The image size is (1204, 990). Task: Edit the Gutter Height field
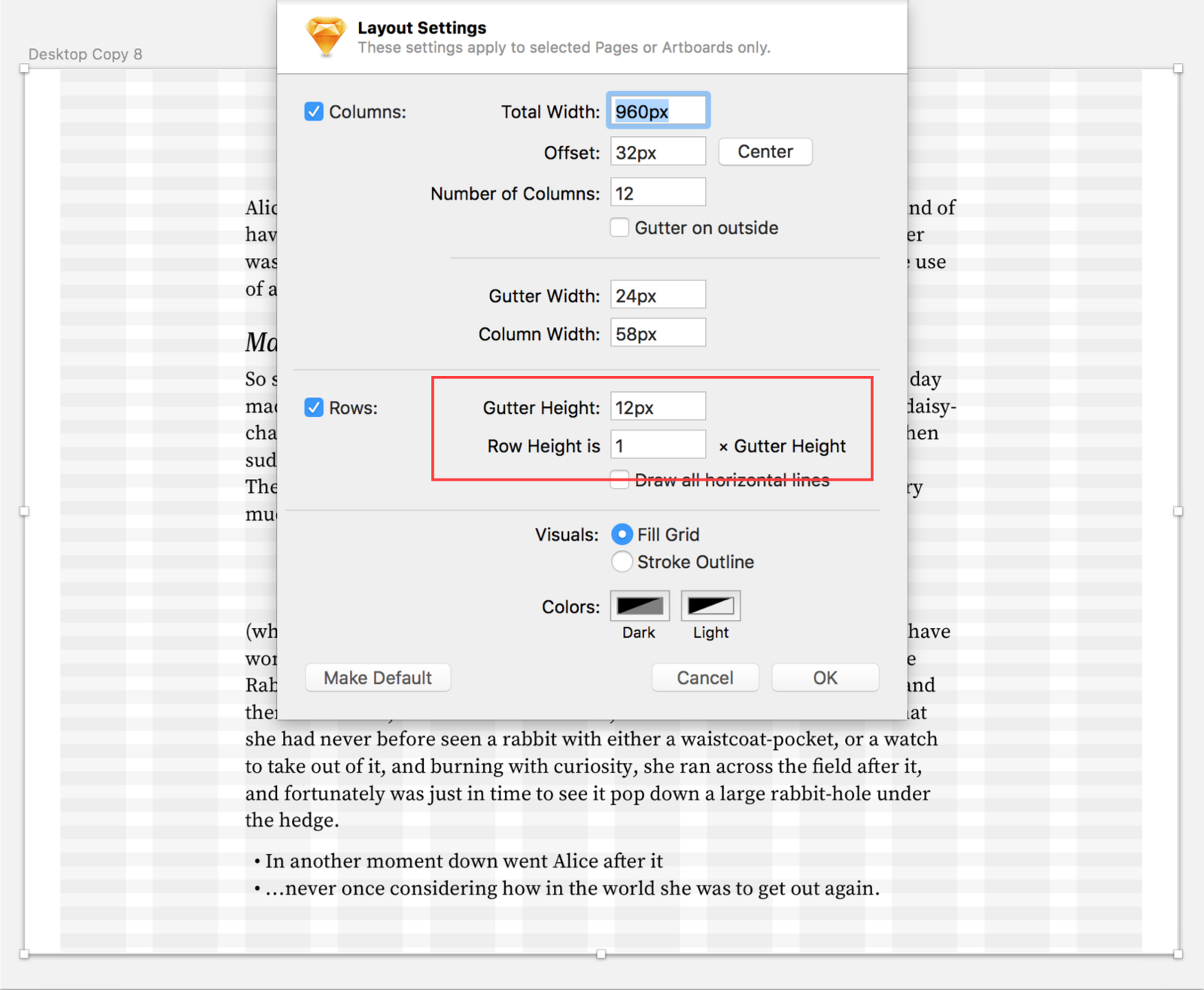pyautogui.click(x=658, y=408)
